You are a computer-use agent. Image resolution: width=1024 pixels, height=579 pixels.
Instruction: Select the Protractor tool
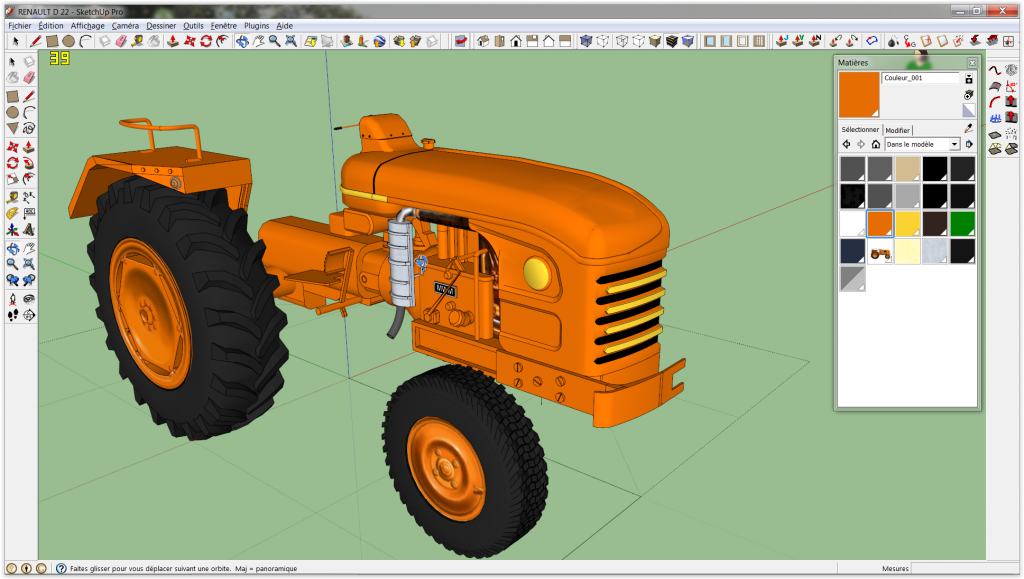click(x=12, y=213)
